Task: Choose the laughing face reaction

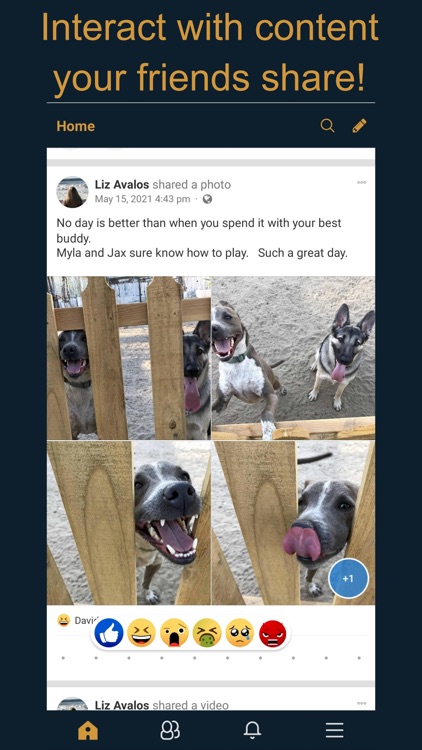Action: coord(142,633)
